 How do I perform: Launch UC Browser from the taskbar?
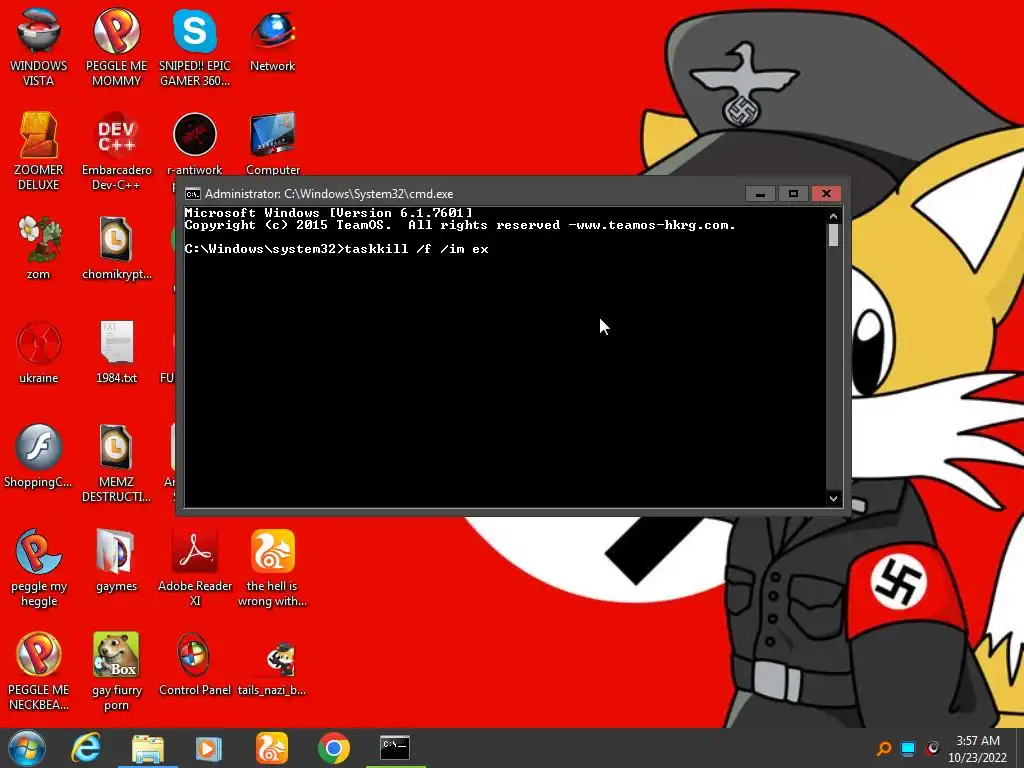(x=272, y=748)
